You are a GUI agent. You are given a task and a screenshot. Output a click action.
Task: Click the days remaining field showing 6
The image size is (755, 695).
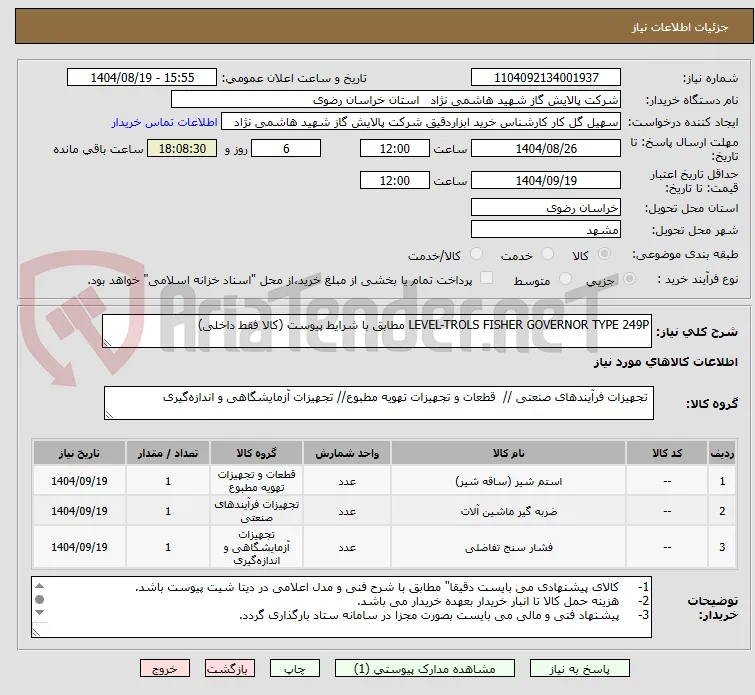(x=286, y=148)
